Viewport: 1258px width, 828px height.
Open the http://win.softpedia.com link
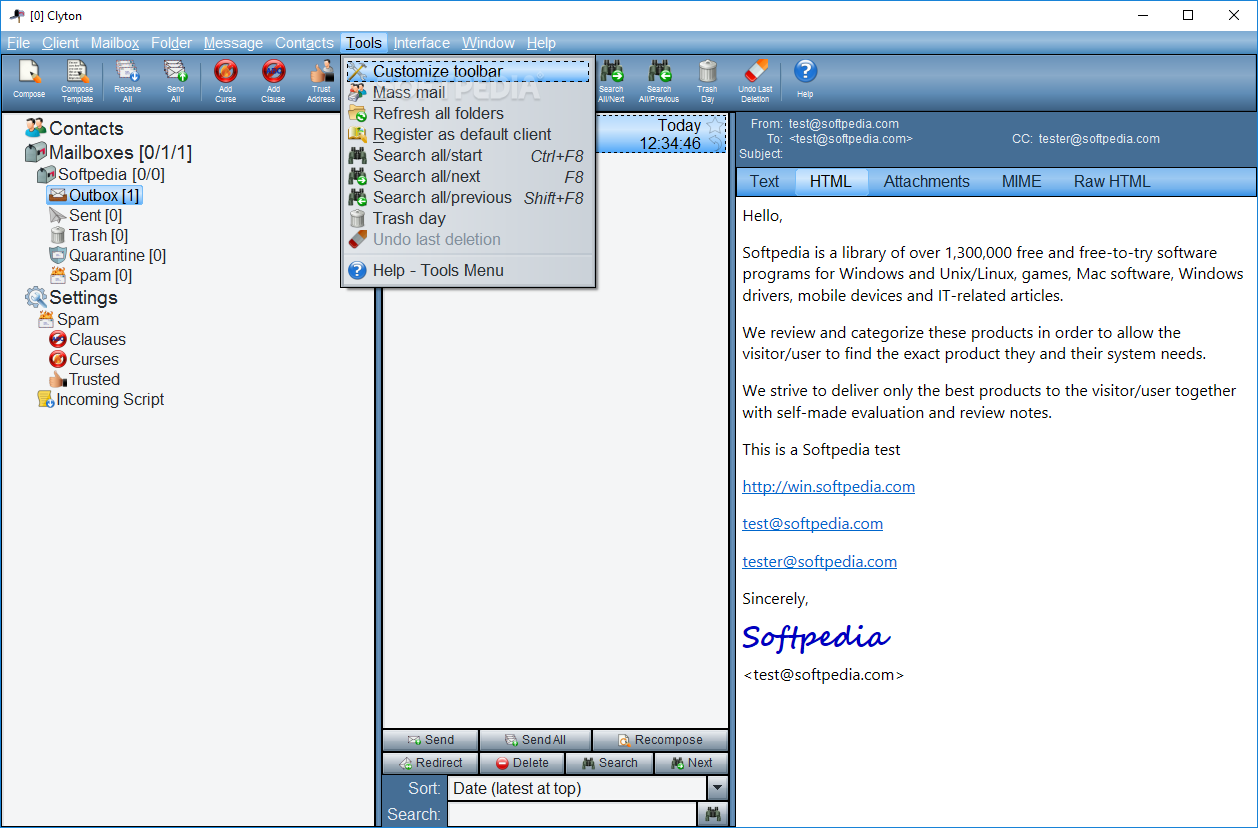(x=828, y=487)
